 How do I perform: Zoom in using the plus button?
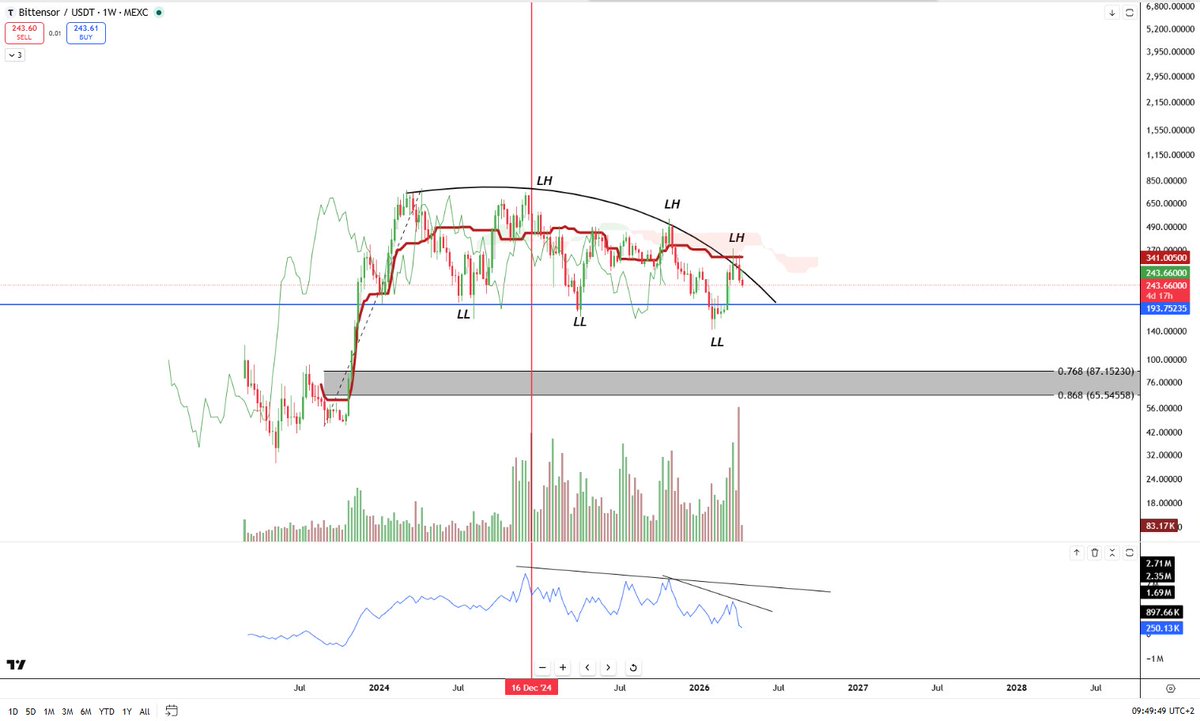tap(564, 667)
